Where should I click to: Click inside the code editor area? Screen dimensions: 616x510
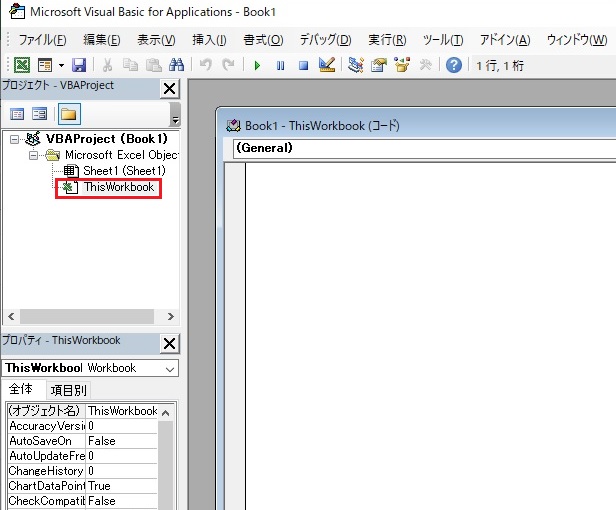(x=431, y=336)
